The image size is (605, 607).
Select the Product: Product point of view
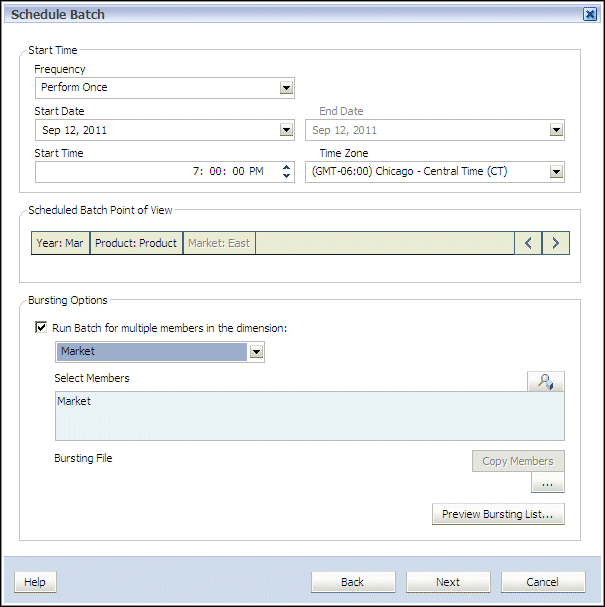136,243
